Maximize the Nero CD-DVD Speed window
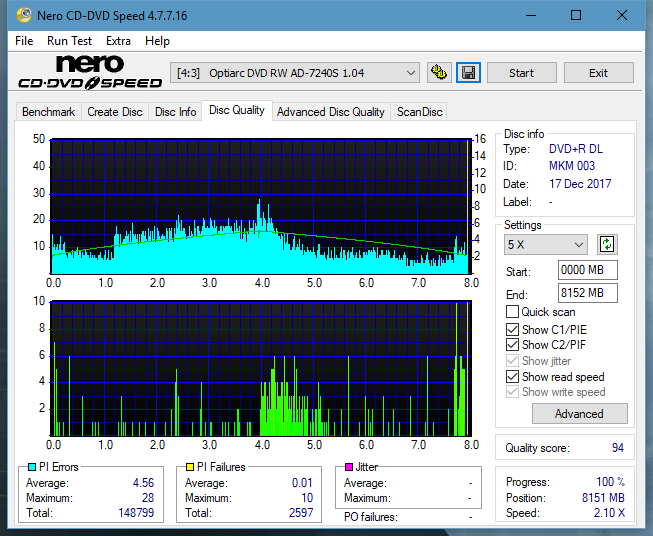Image resolution: width=653 pixels, height=536 pixels. coord(576,15)
